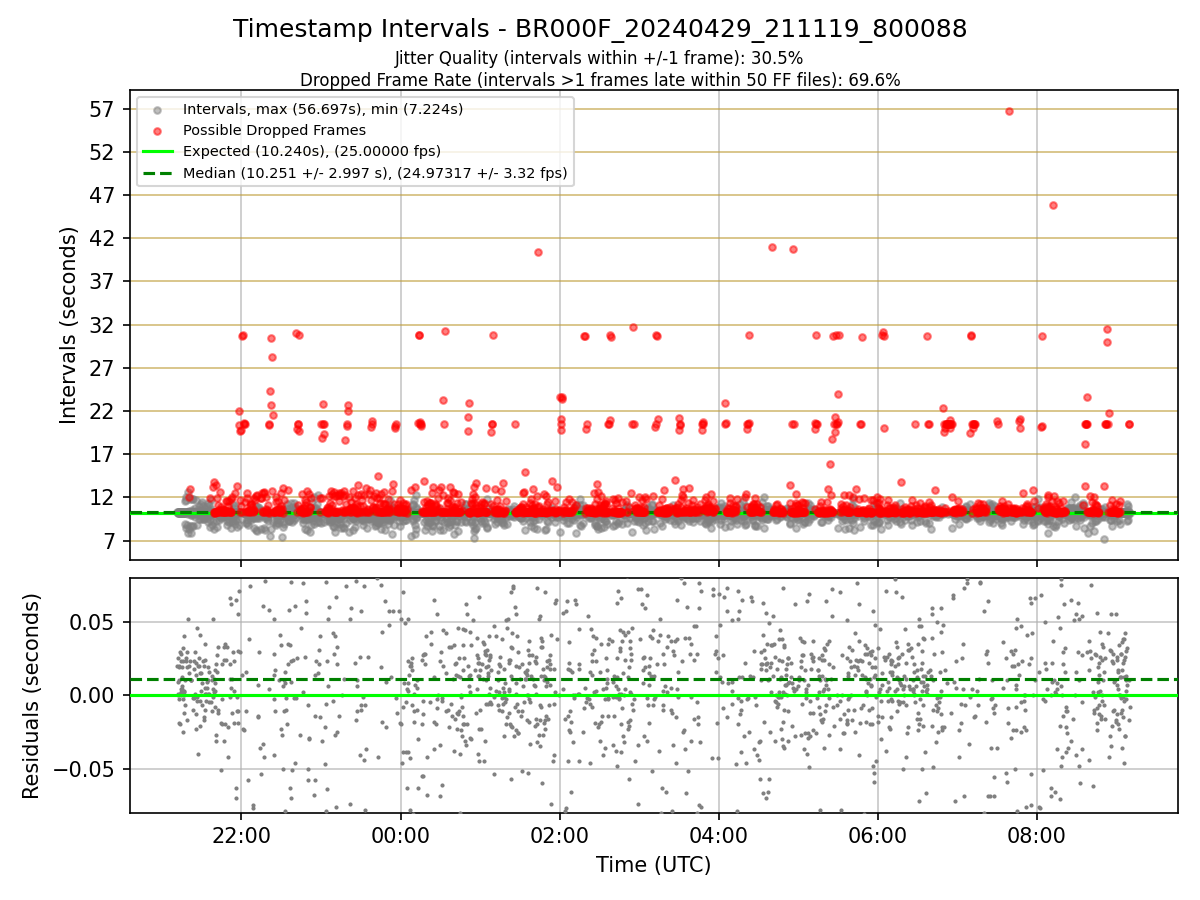Click the solid green line sample in the legend
Viewport: 1200px width, 900px height.
tap(157, 152)
